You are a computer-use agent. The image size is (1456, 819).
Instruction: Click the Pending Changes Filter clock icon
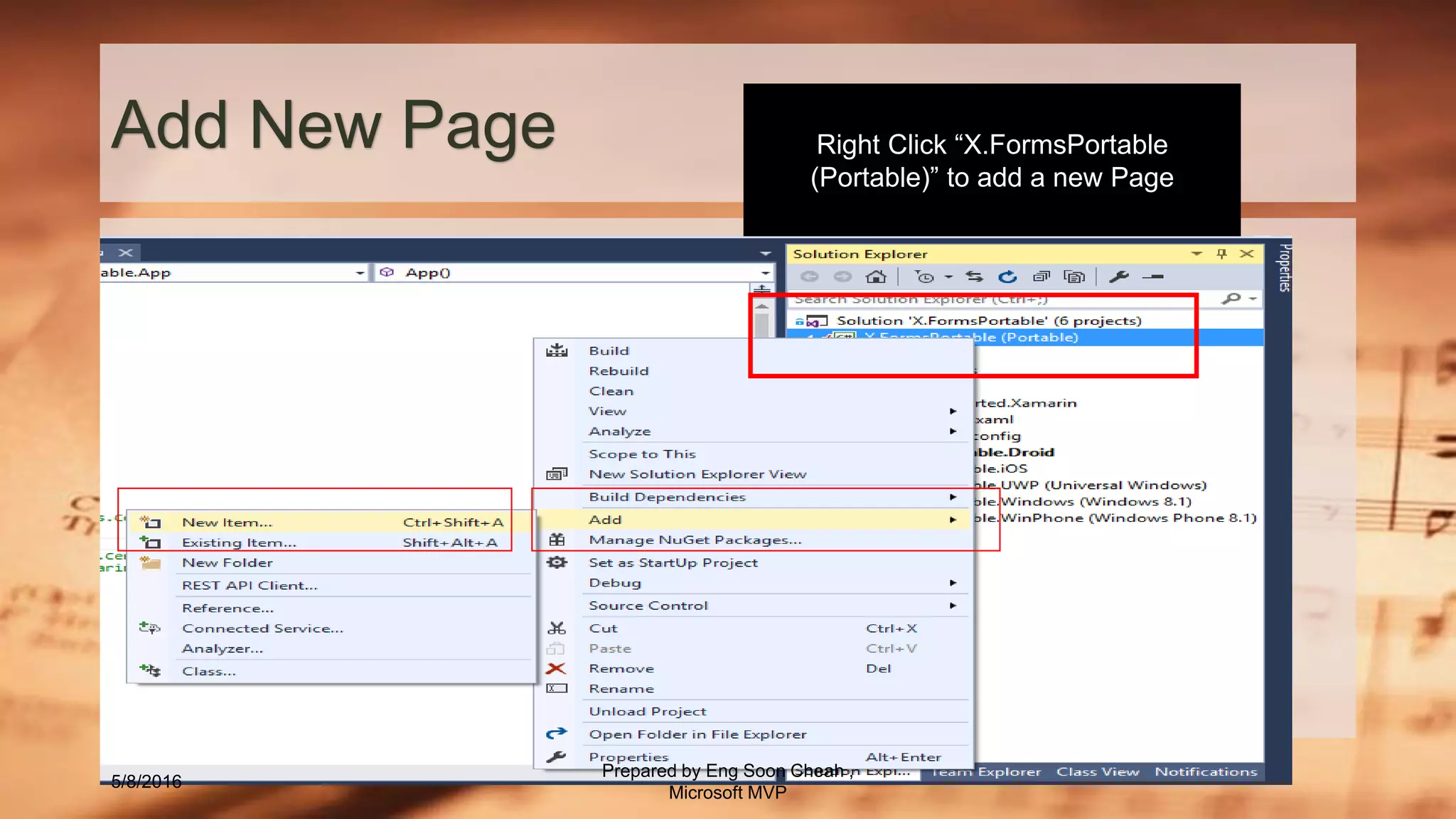click(924, 277)
